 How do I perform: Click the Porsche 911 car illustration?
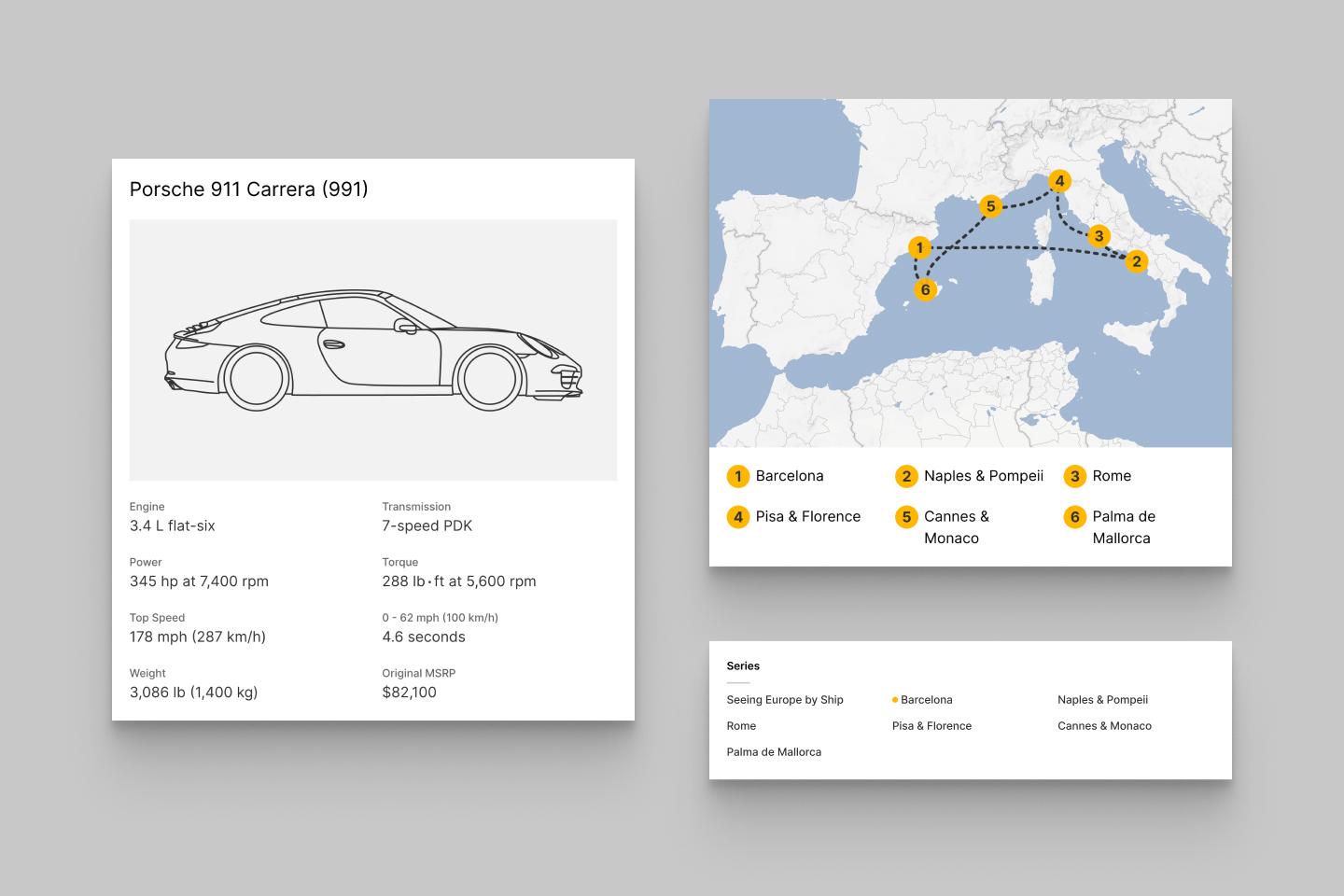[373, 350]
